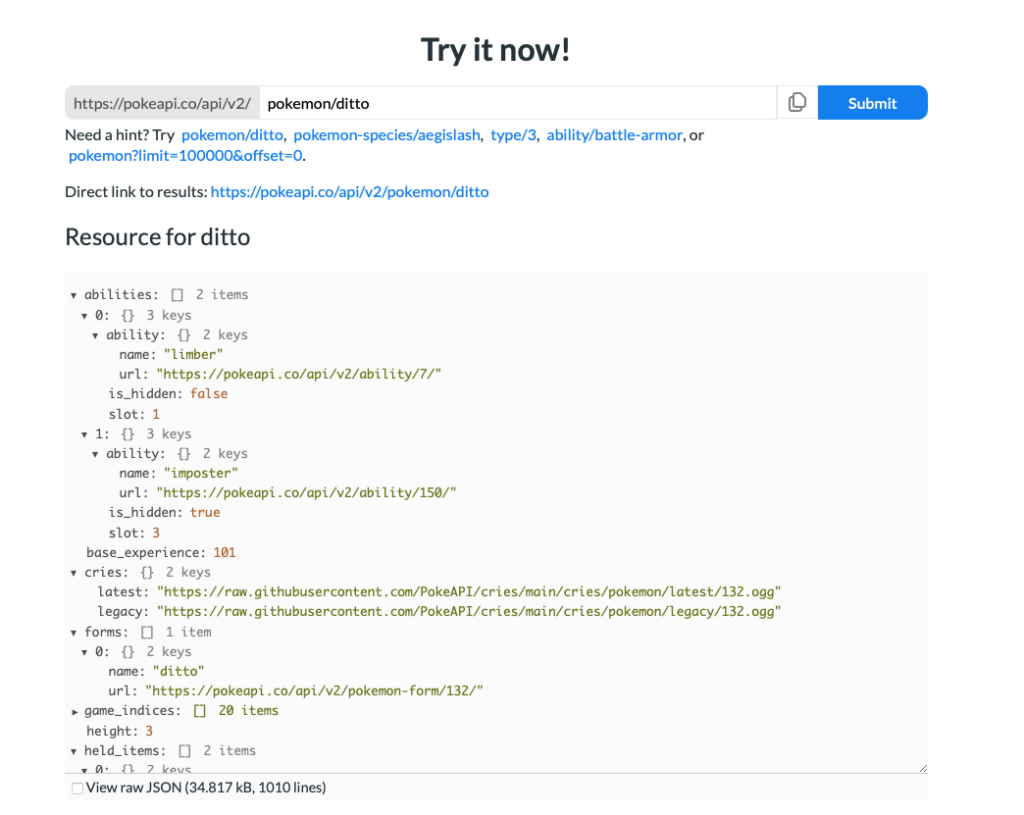Click the slot 1 value
This screenshot has height=815, width=1024.
[156, 415]
